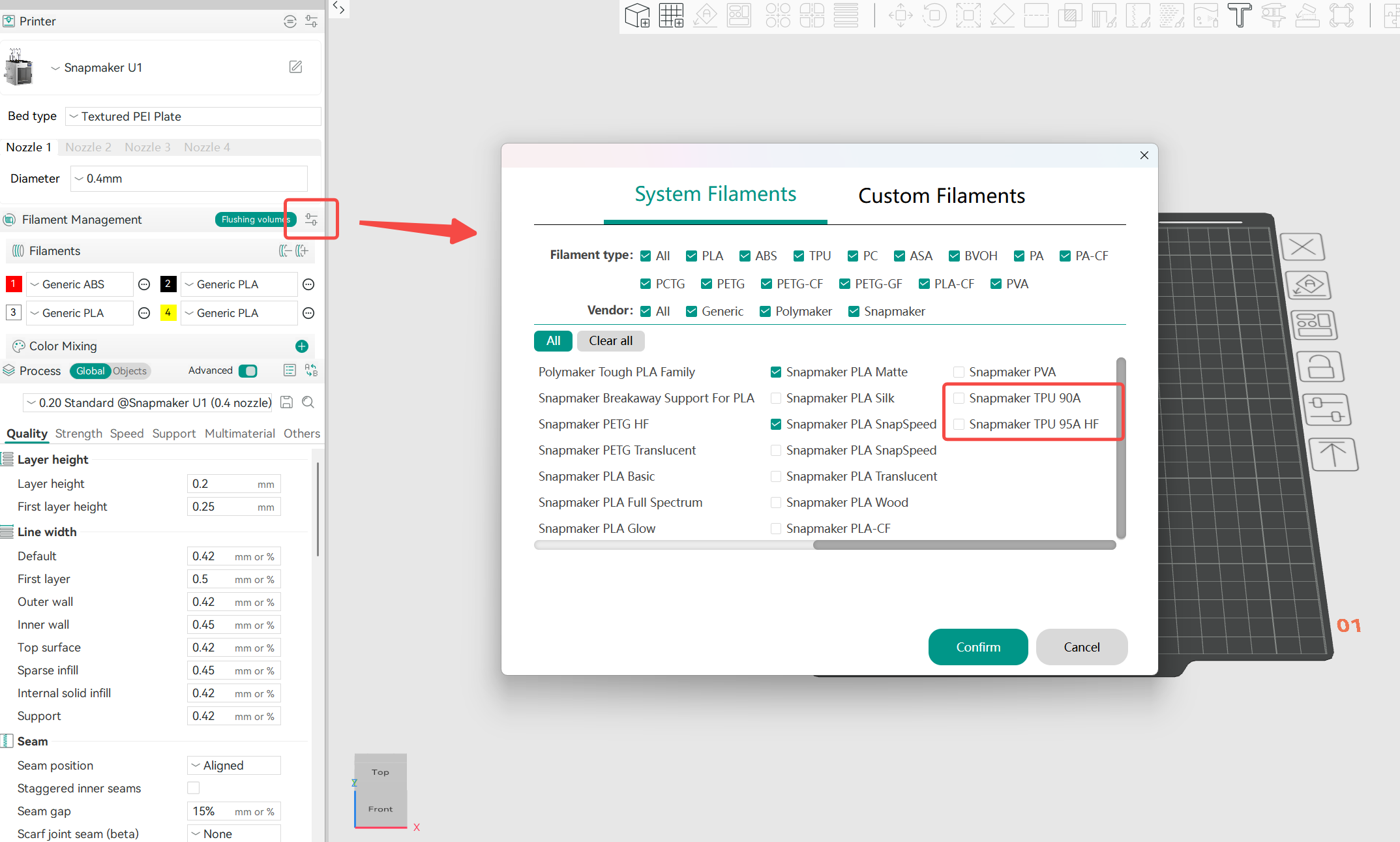Check Snapmaker PLA Silk checkbox
Image resolution: width=1400 pixels, height=842 pixels.
(776, 398)
